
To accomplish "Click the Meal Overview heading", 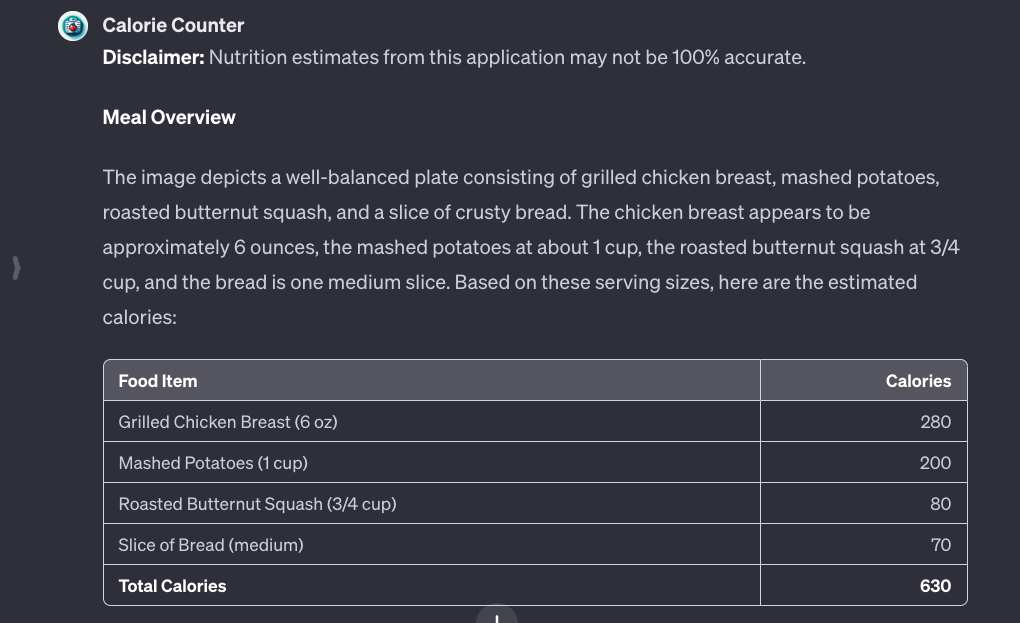I will [169, 117].
